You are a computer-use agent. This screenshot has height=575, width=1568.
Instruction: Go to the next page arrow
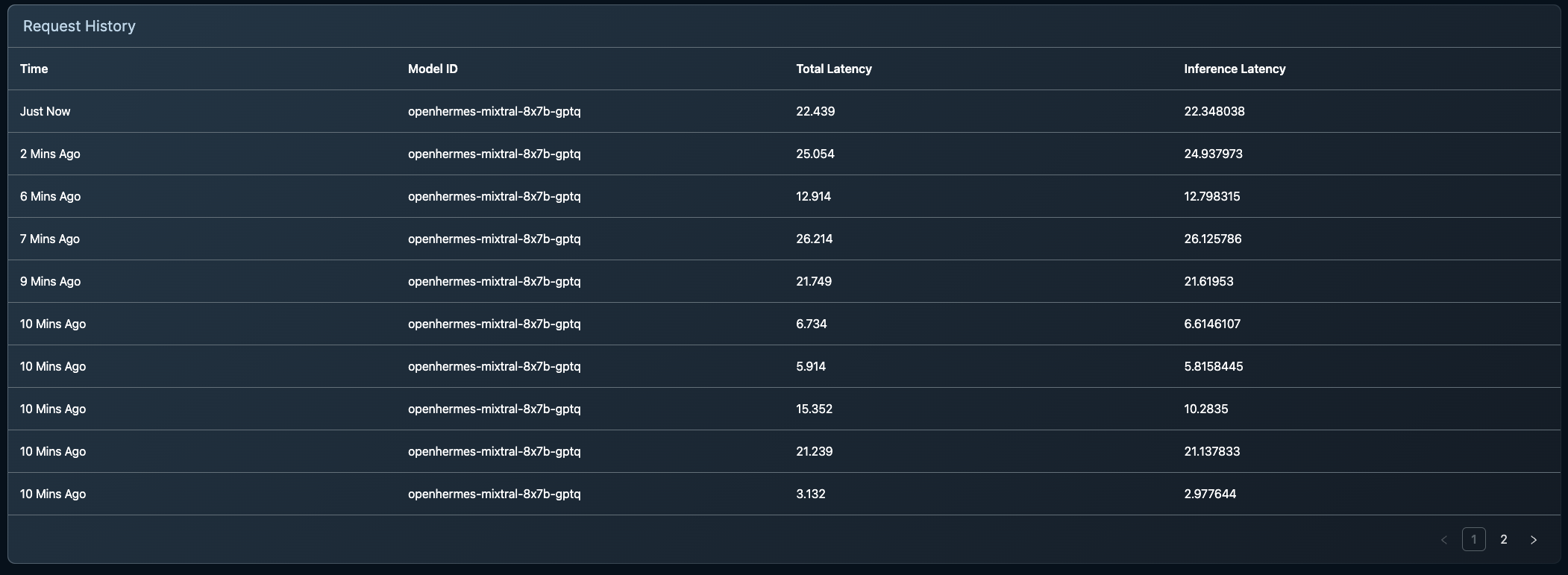pos(1533,540)
